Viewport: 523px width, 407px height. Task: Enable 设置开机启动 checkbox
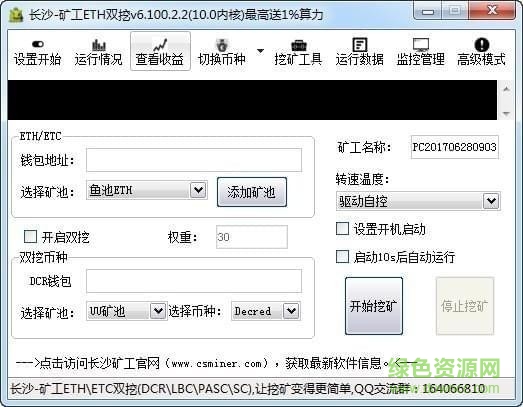coord(342,229)
